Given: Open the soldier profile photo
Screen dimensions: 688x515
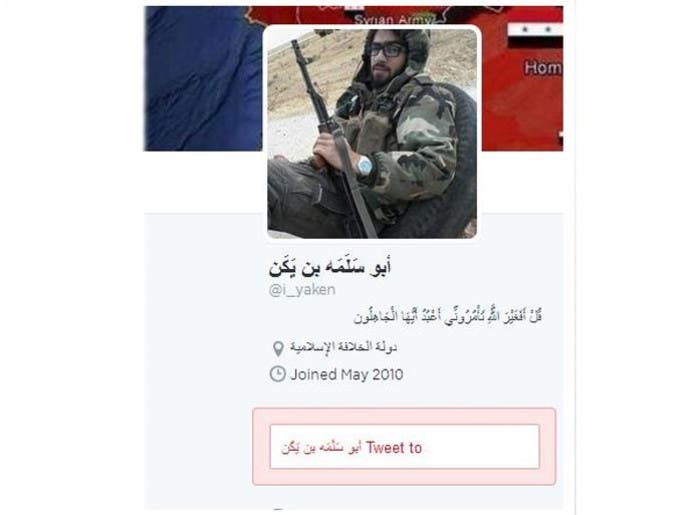Looking at the screenshot, I should tap(372, 133).
